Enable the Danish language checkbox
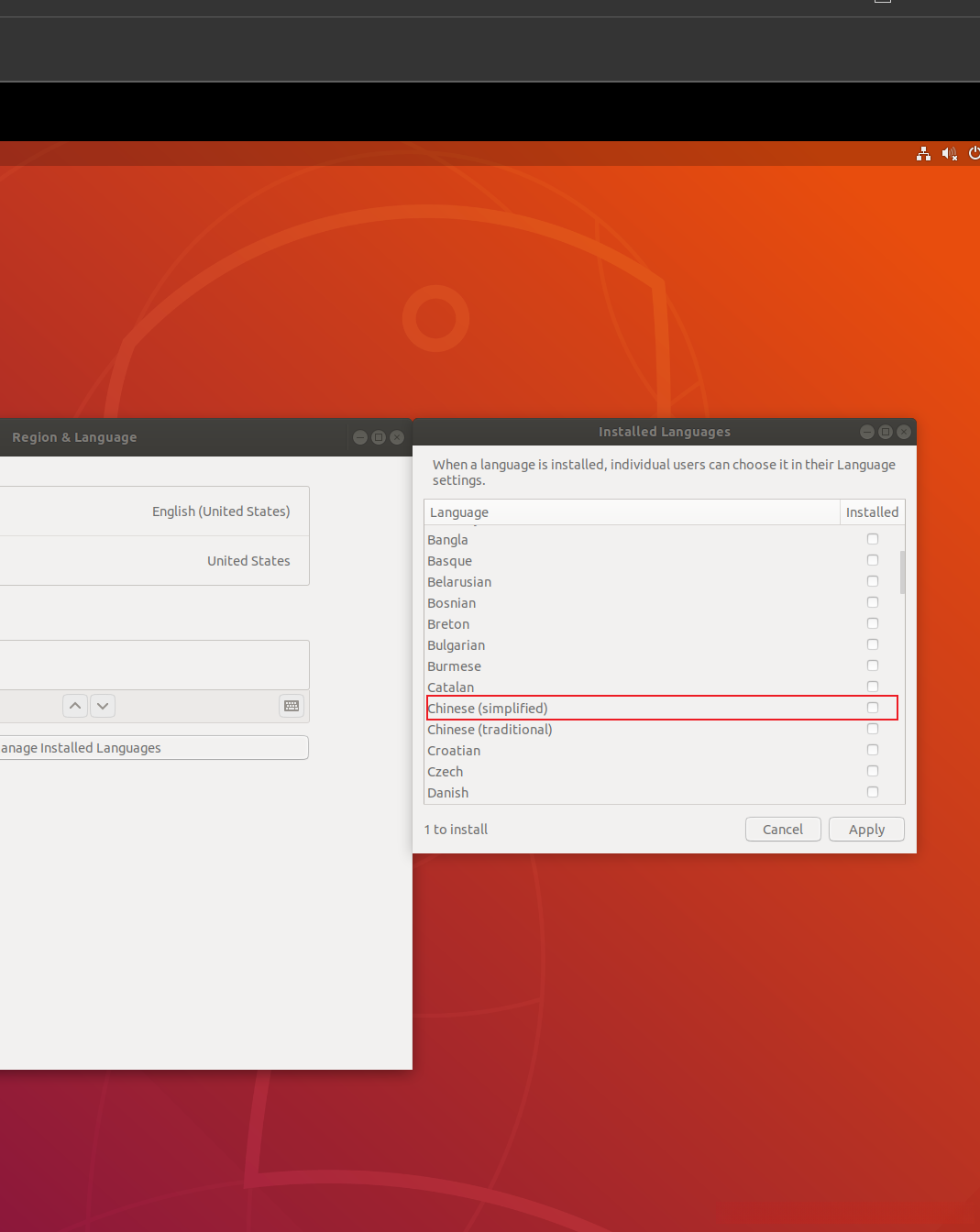980x1232 pixels. point(873,792)
